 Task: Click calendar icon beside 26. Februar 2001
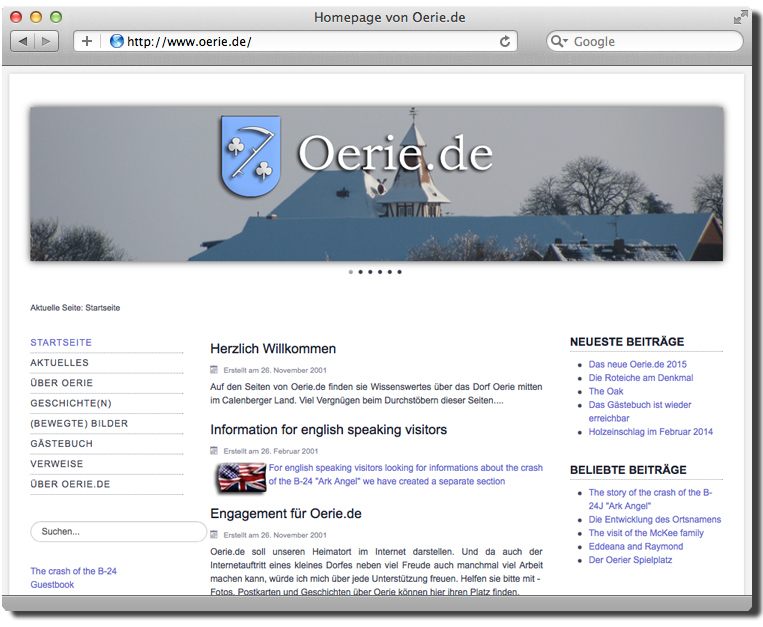(x=214, y=450)
